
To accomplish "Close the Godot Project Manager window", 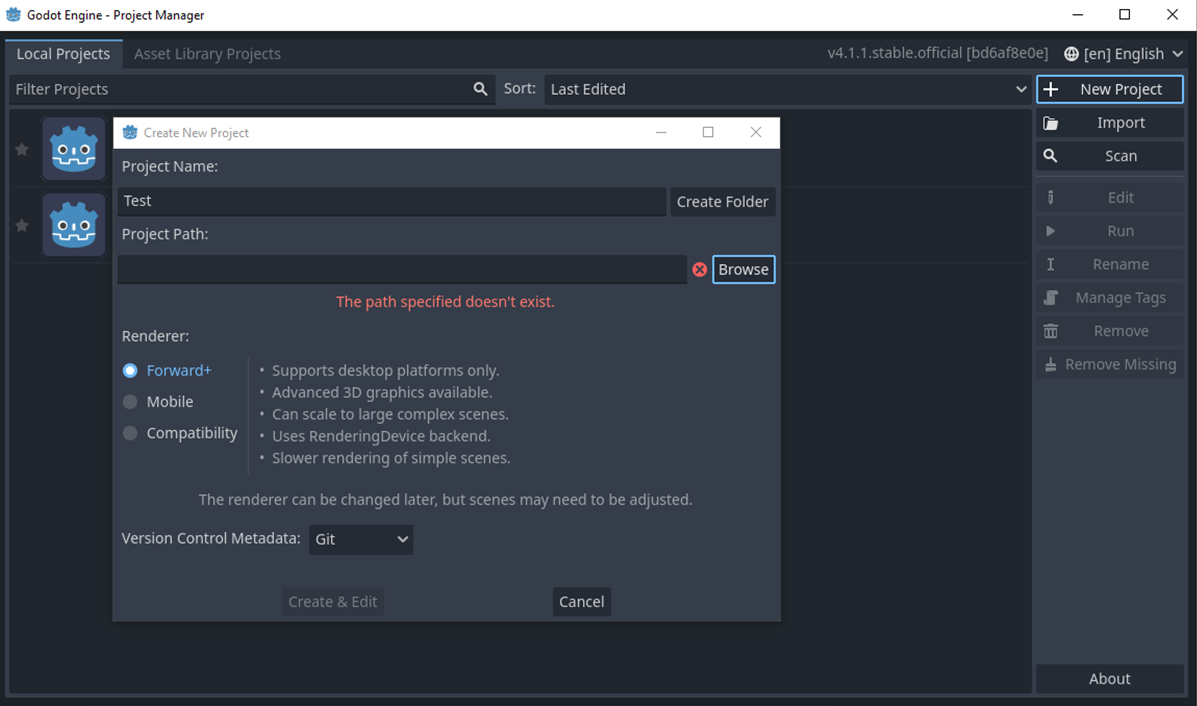I will tap(1173, 15).
